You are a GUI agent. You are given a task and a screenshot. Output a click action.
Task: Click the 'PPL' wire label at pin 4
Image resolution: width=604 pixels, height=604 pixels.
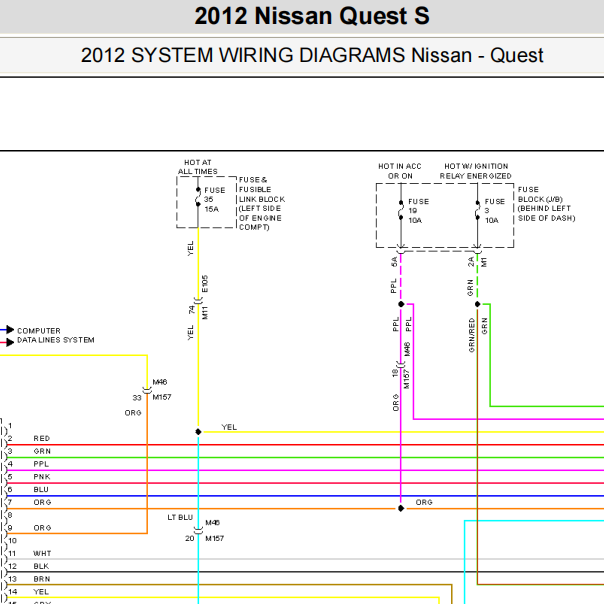pyautogui.click(x=41, y=464)
